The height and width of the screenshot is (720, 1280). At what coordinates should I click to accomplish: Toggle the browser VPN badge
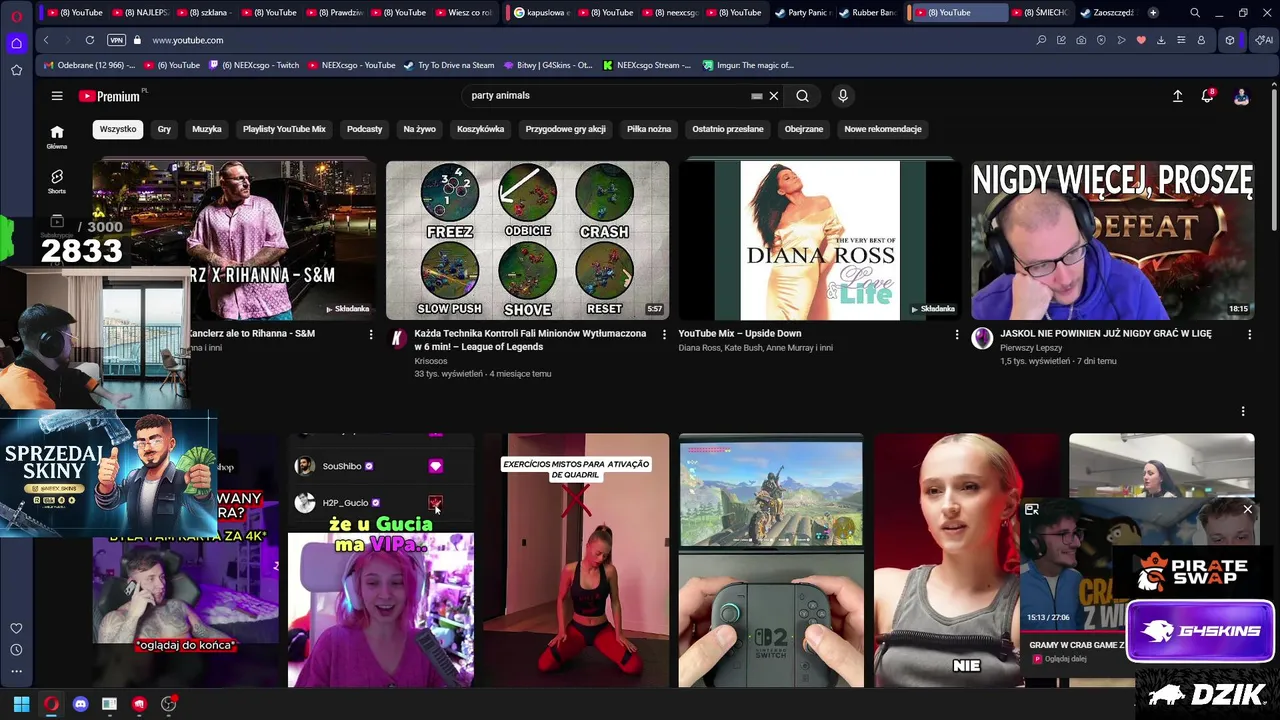tap(116, 40)
